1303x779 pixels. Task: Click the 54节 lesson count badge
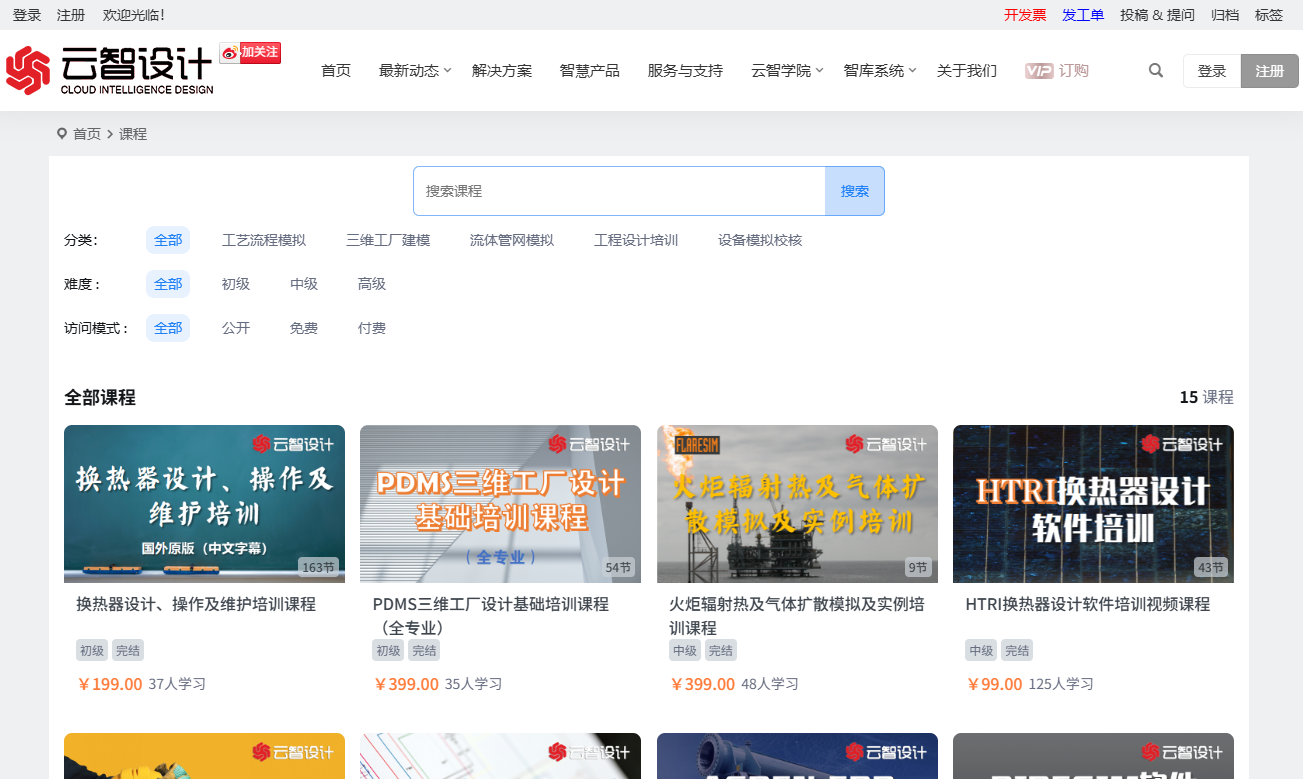619,568
